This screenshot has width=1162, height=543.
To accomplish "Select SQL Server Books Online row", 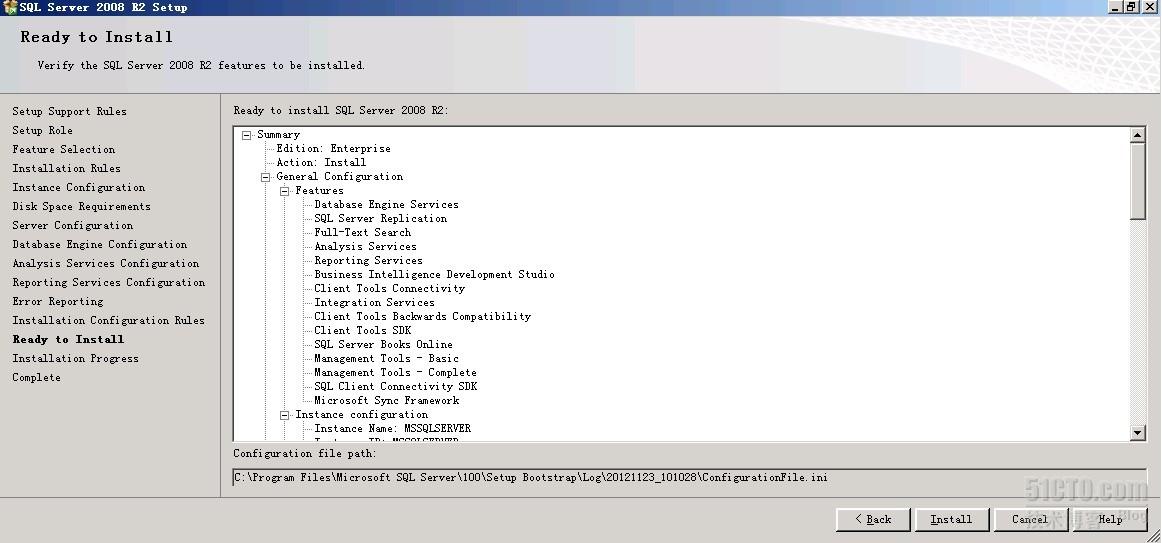I will point(383,345).
